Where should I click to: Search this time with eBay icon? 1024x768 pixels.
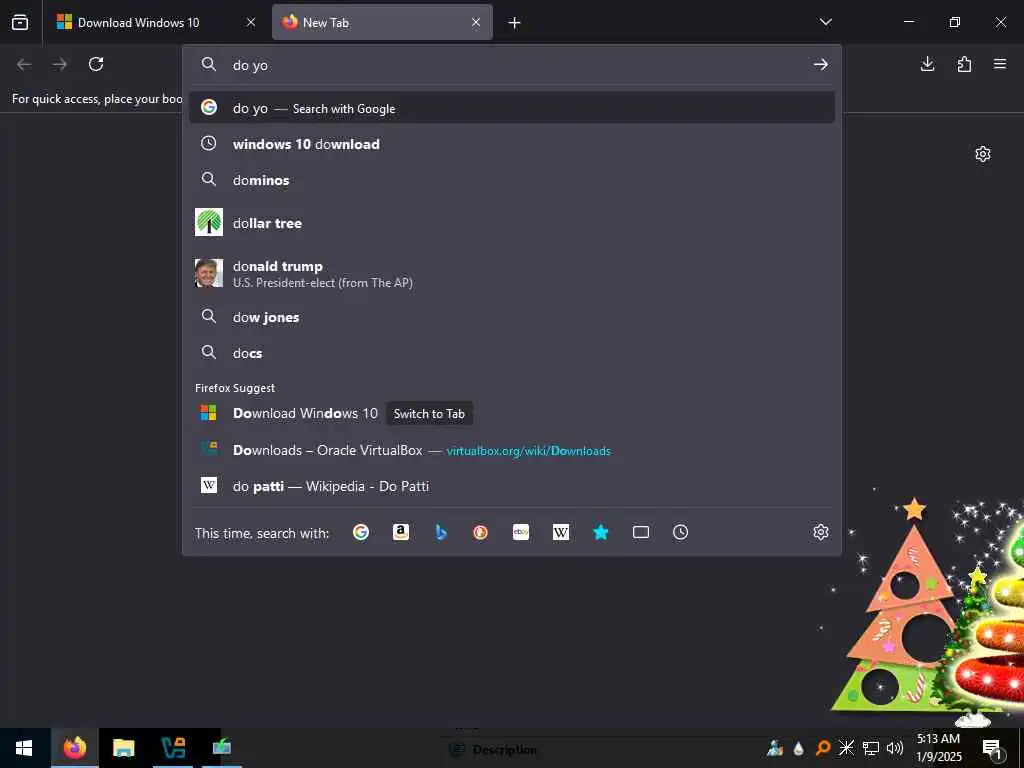[521, 532]
